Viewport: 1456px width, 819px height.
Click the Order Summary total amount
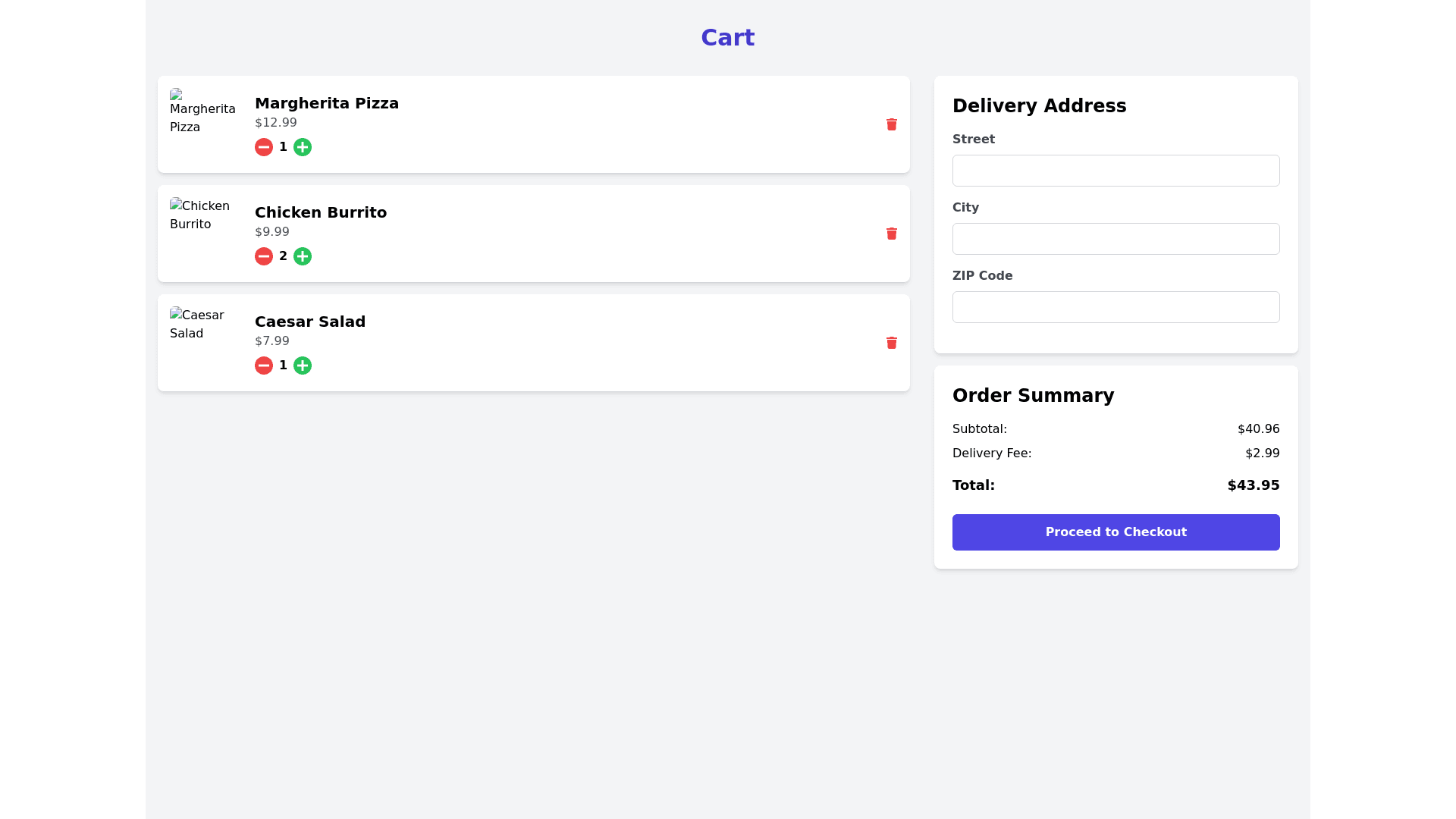point(1253,485)
